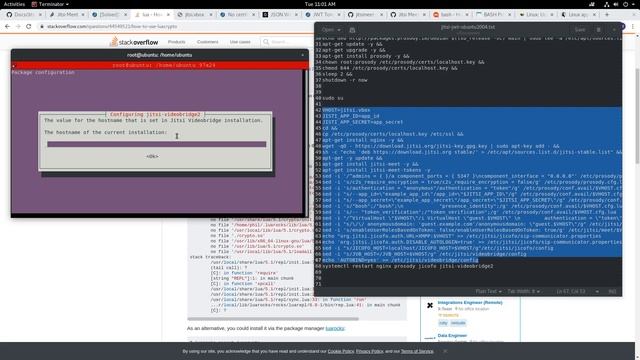The width and height of the screenshot is (640, 360).
Task: Click the horizontal scrollbar under the code block
Action: pyautogui.click(x=273, y=319)
